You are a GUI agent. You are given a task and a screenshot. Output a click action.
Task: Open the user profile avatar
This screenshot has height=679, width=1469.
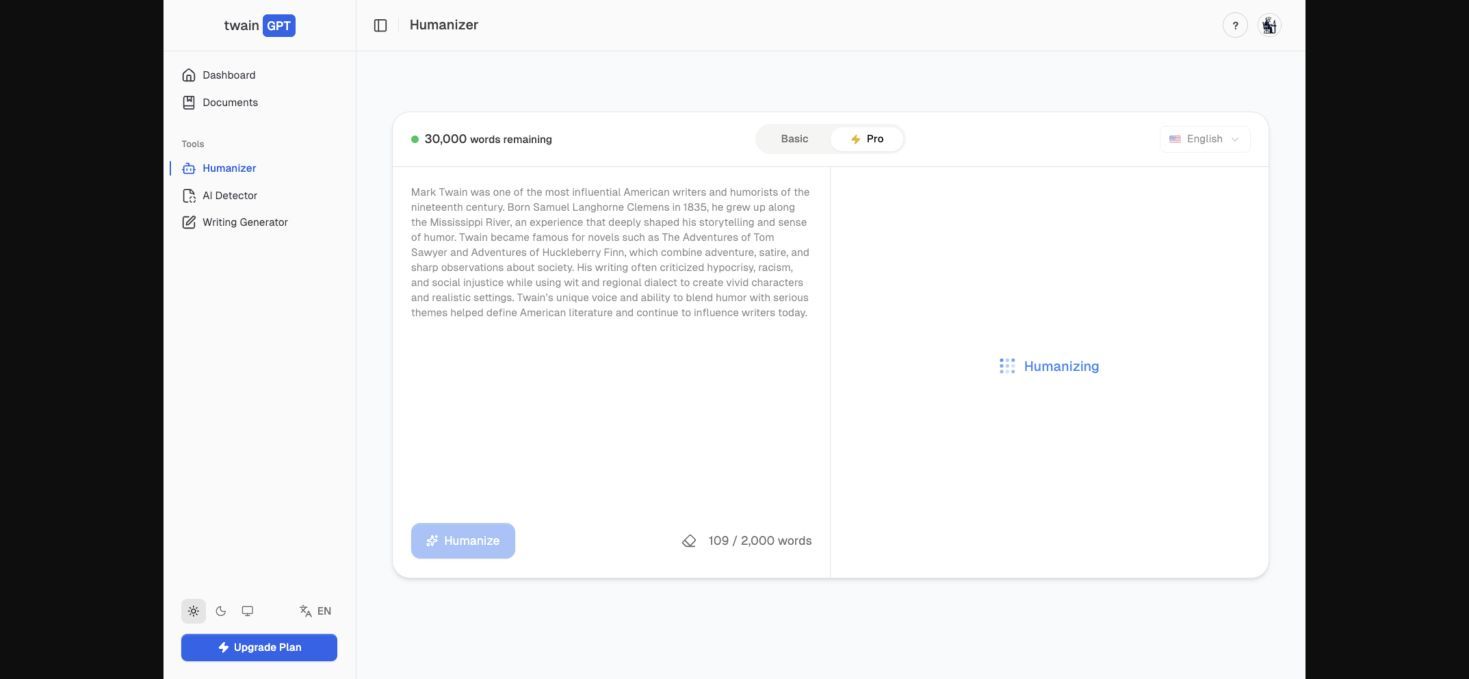[x=1269, y=26]
